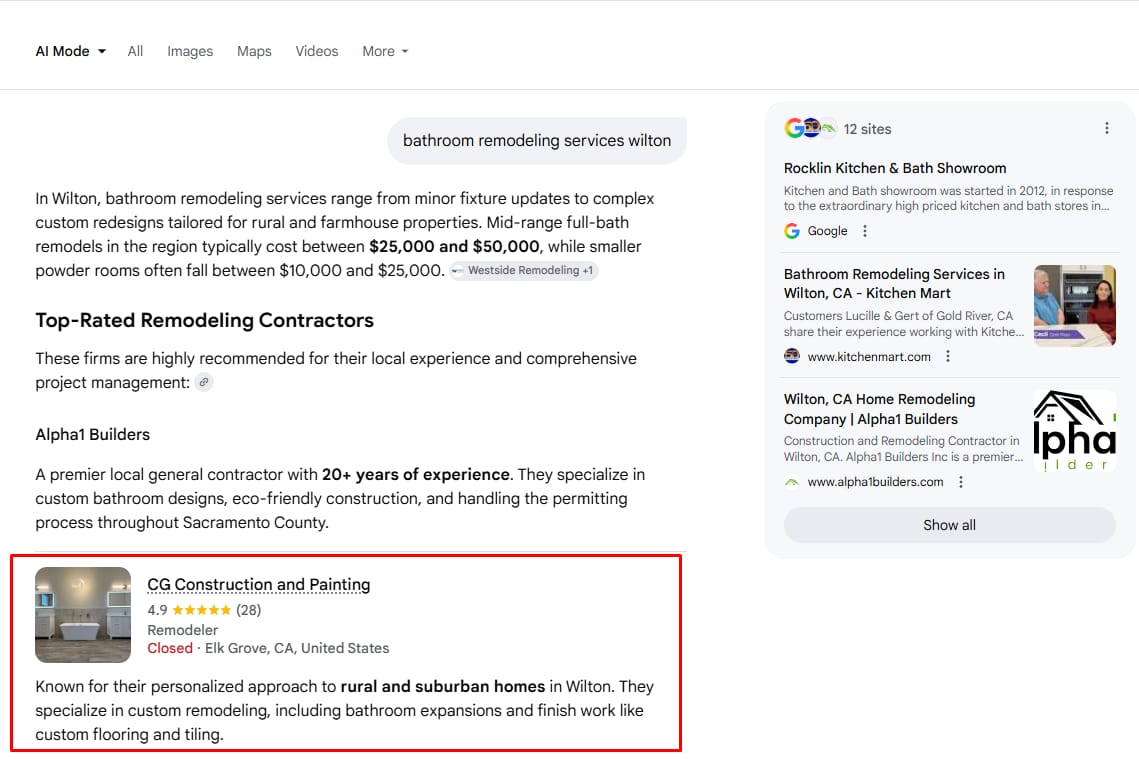Image resolution: width=1139 pixels, height=759 pixels.
Task: Switch to the Videos tab
Action: tap(317, 52)
